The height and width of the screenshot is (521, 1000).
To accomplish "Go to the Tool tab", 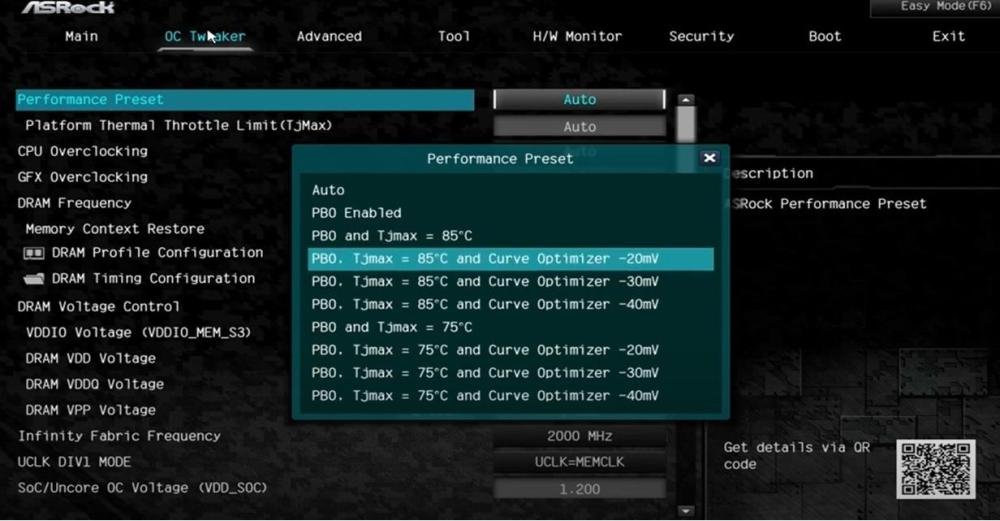I will point(453,36).
